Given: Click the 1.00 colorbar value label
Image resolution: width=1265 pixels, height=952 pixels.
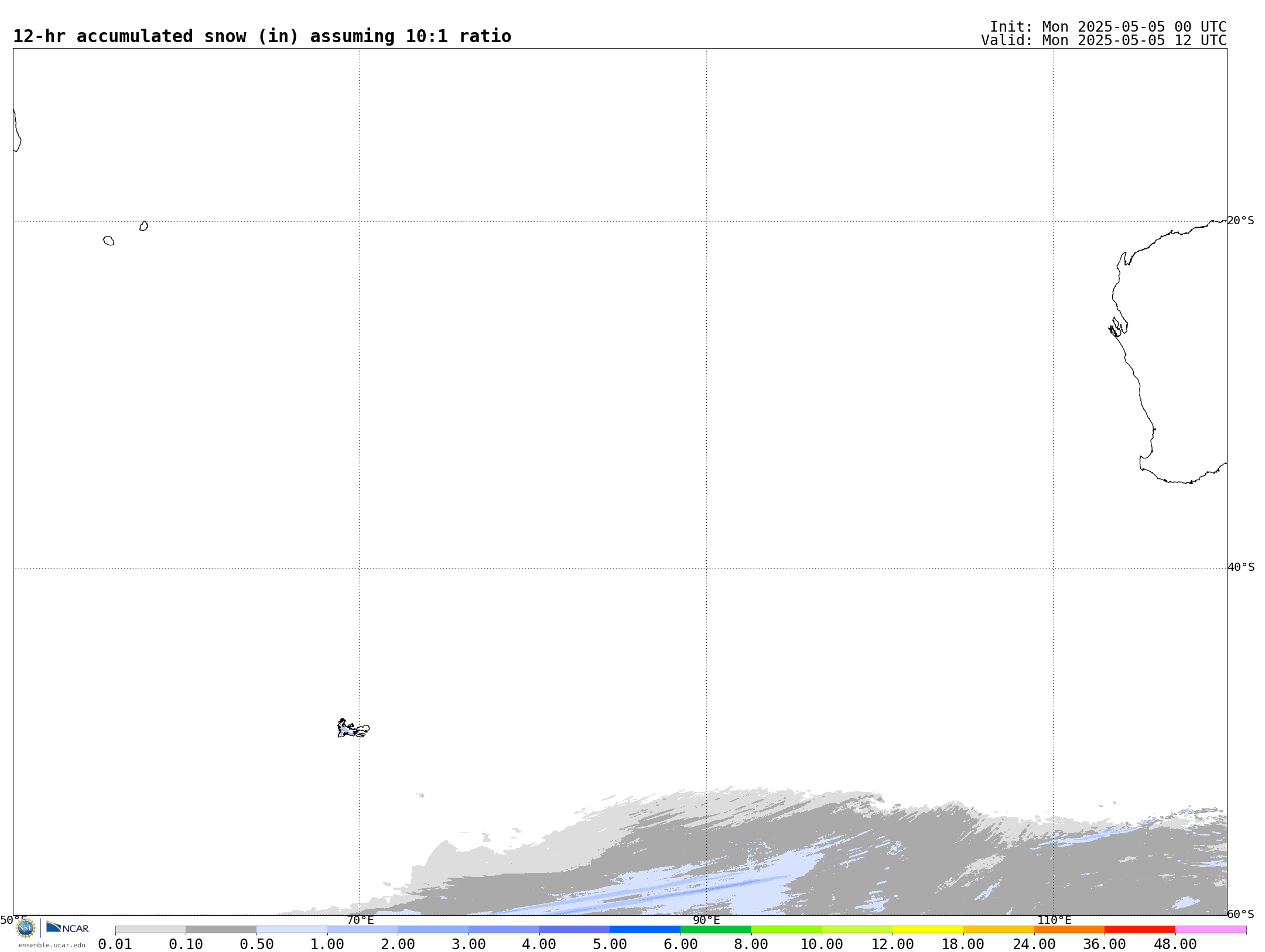Looking at the screenshot, I should click(x=327, y=944).
